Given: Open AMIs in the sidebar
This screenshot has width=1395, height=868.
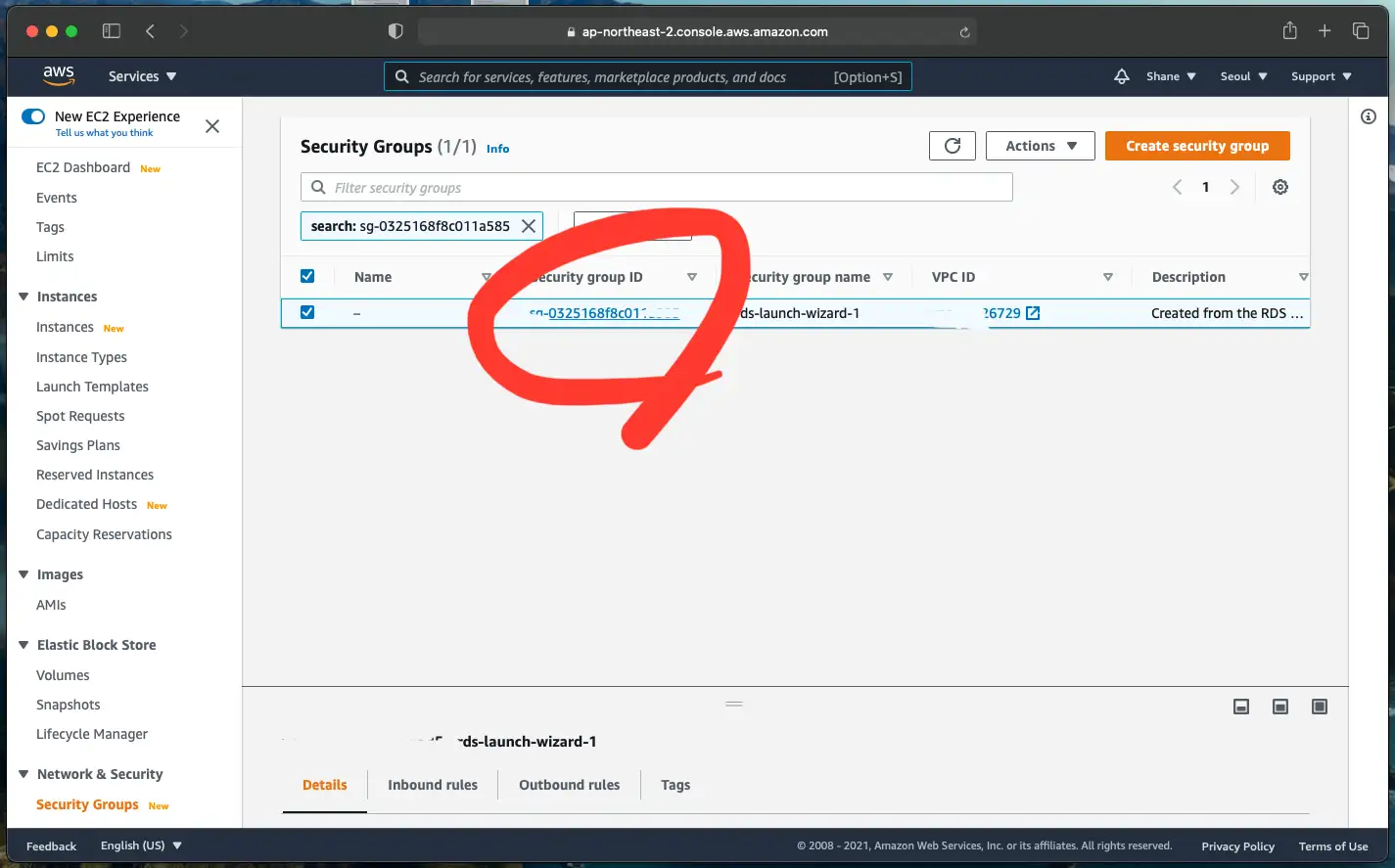Looking at the screenshot, I should point(51,605).
